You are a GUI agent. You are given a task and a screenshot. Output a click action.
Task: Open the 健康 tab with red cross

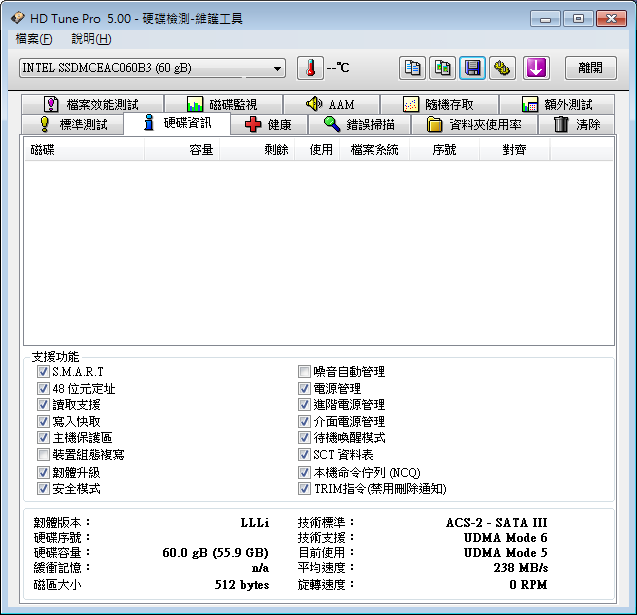tap(269, 125)
